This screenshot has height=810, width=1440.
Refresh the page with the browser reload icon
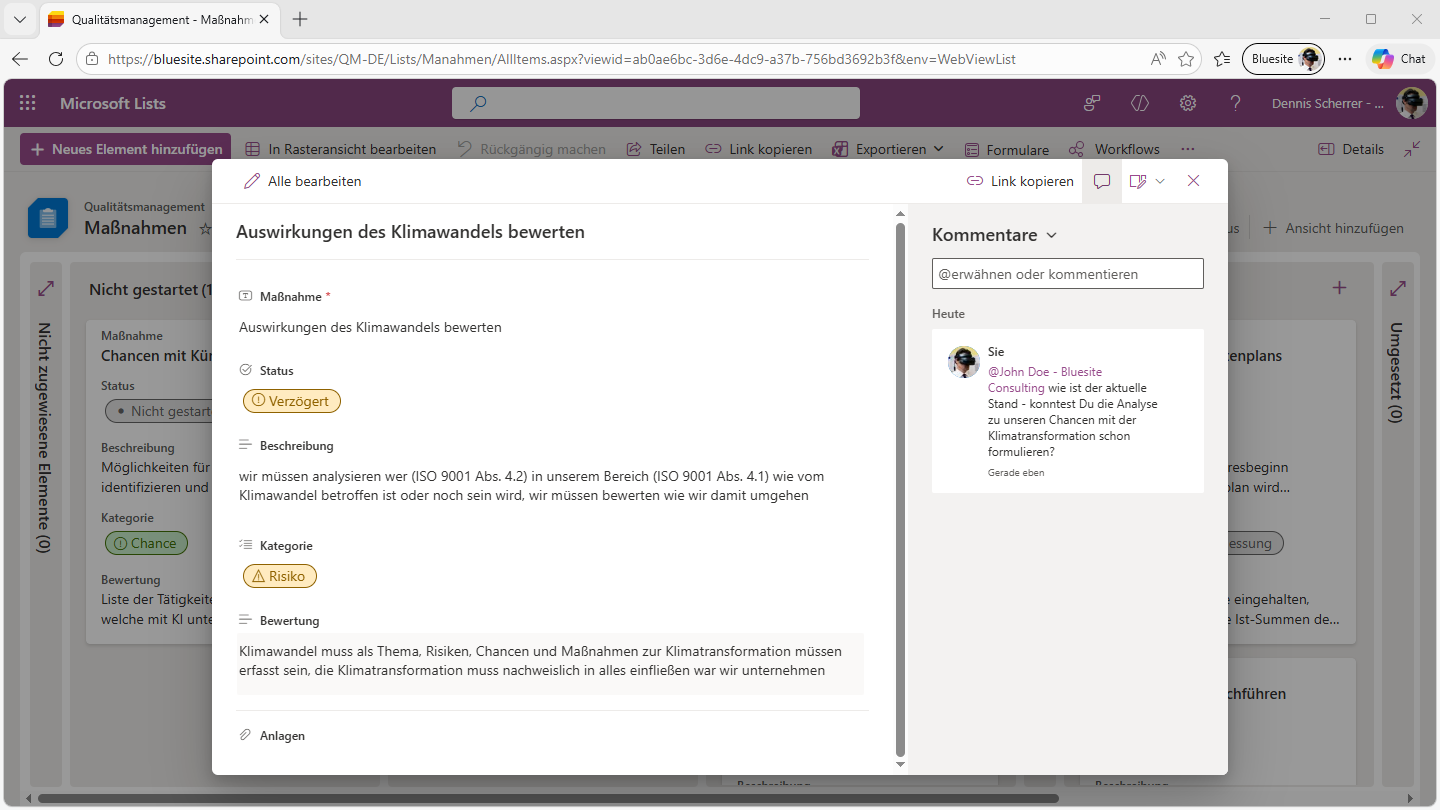coord(56,59)
